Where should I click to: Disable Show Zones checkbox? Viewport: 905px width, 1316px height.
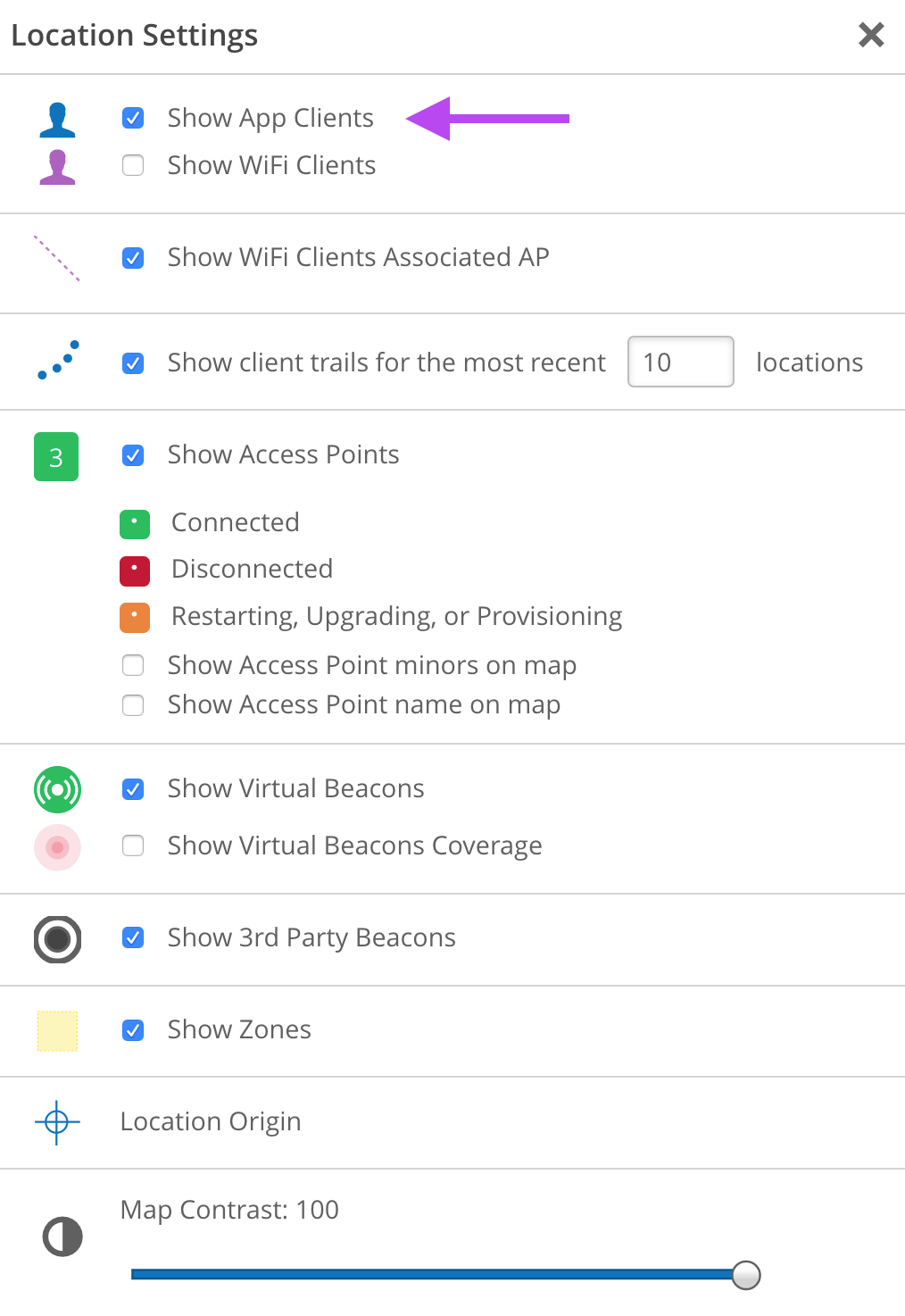pyautogui.click(x=133, y=1030)
